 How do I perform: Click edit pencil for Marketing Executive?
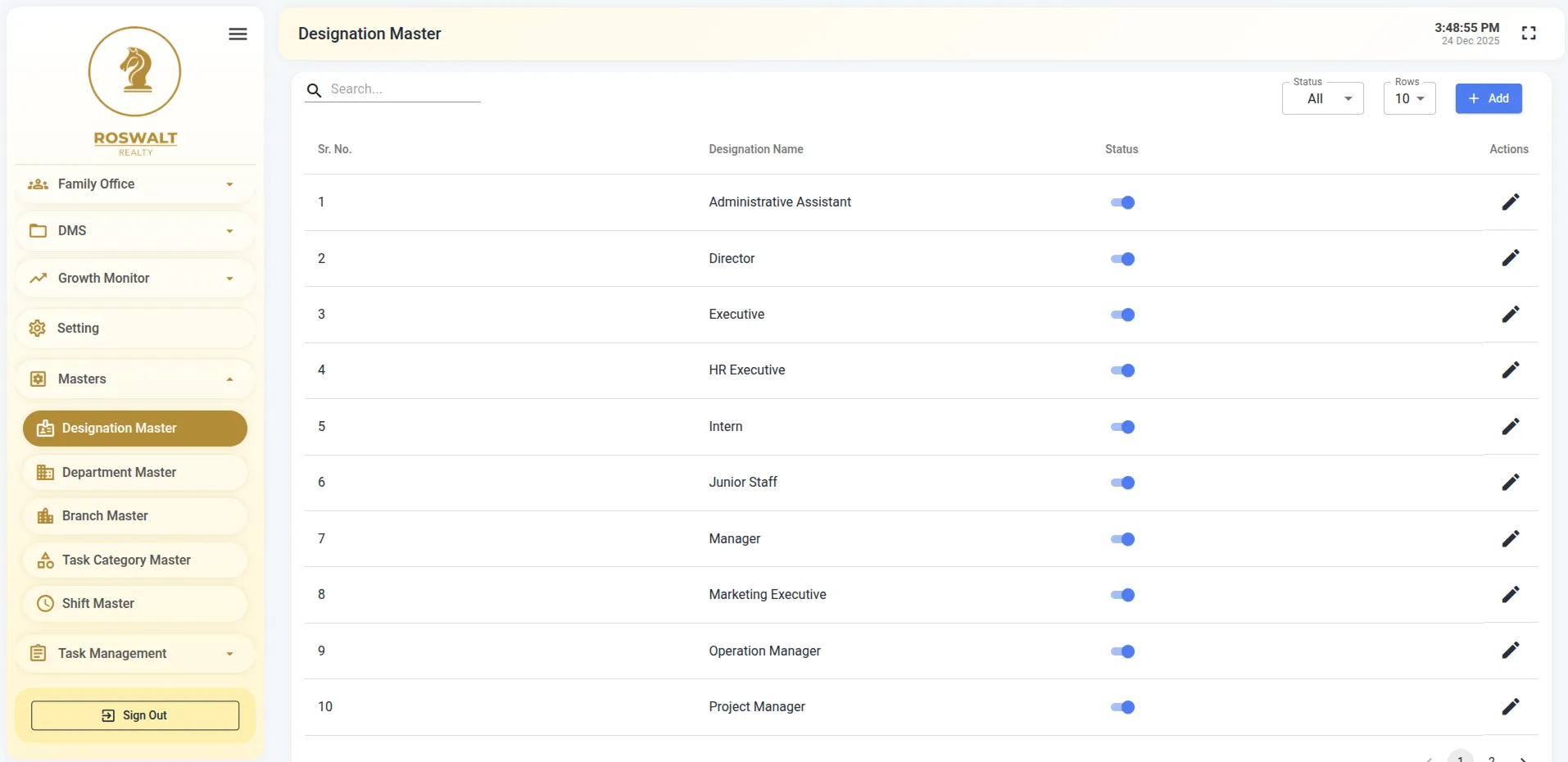1510,595
